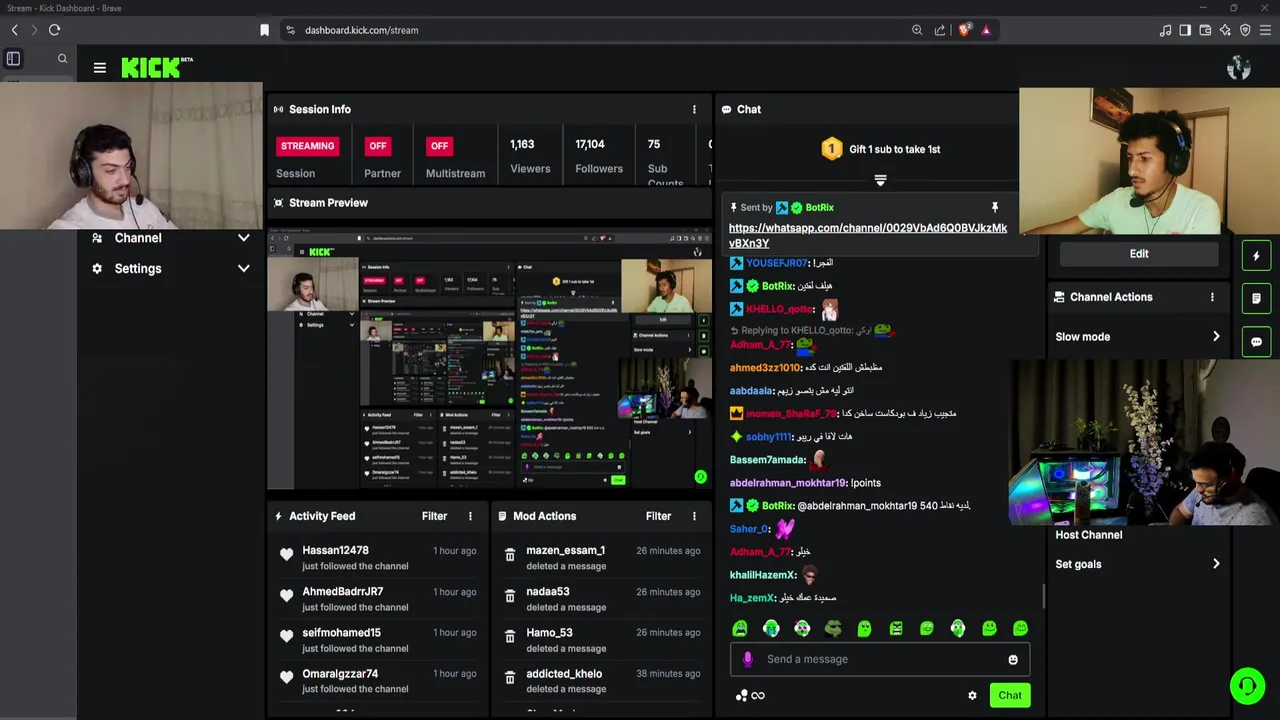Click the search tabs magnifier

(x=62, y=59)
